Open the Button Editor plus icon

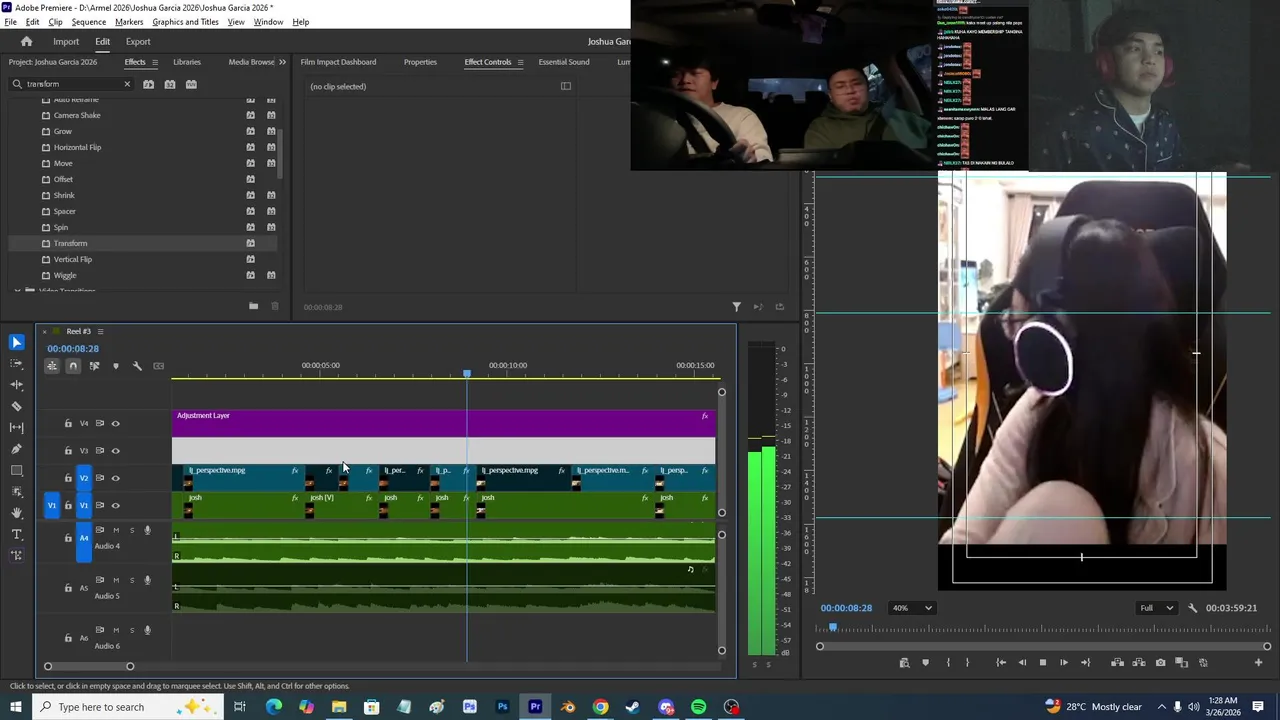pos(1258,662)
